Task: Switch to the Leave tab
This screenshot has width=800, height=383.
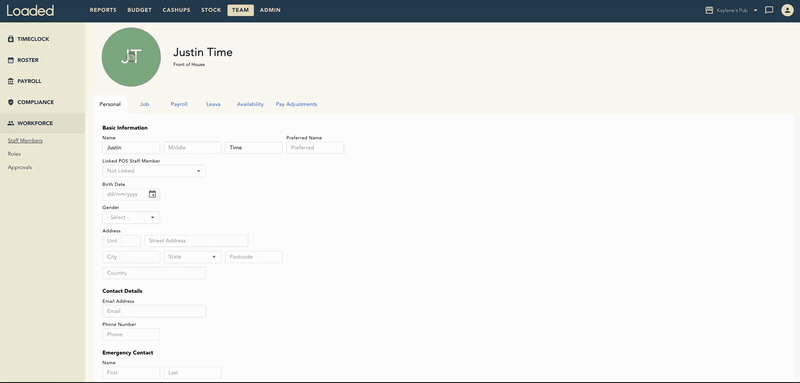Action: (x=213, y=104)
